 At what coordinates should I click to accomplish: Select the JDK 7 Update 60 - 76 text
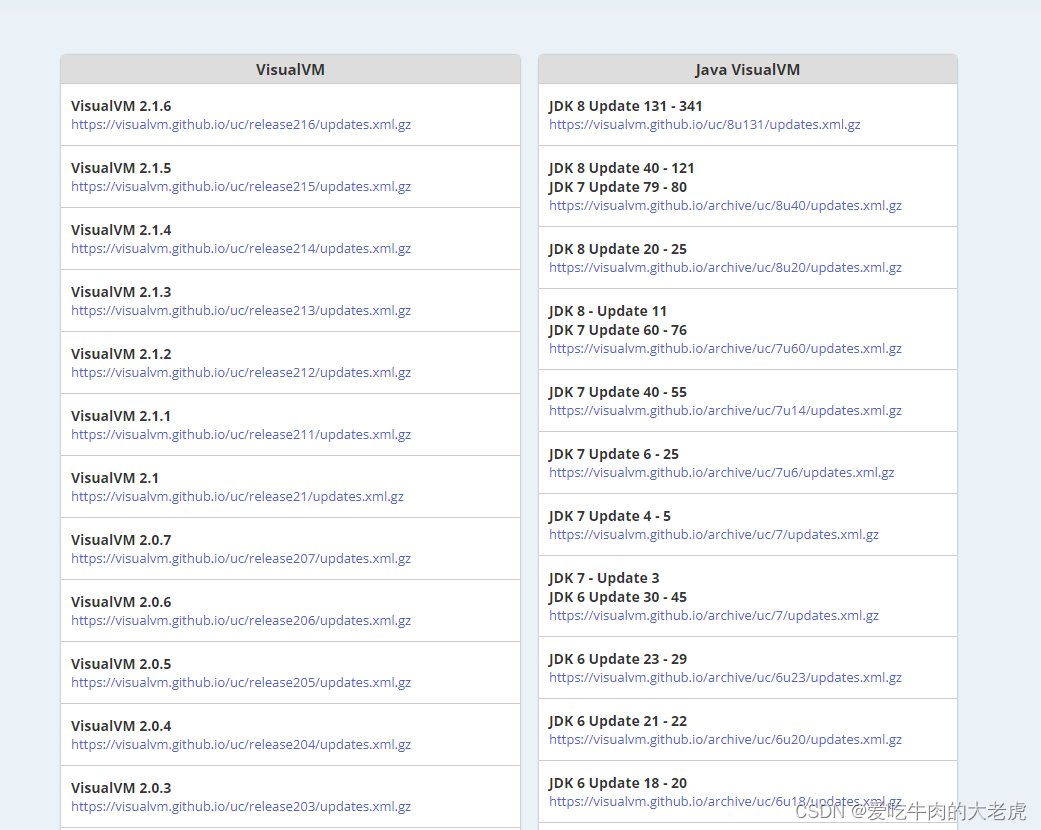point(617,330)
